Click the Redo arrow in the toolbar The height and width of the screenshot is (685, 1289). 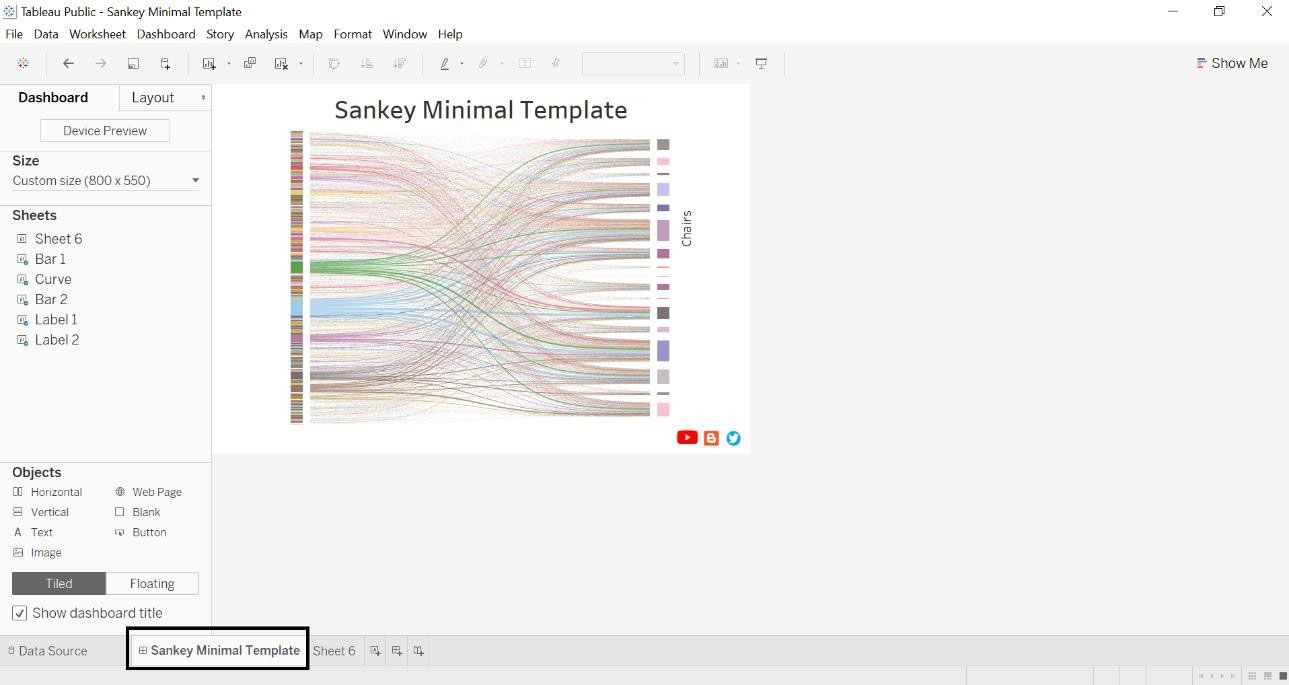point(99,63)
